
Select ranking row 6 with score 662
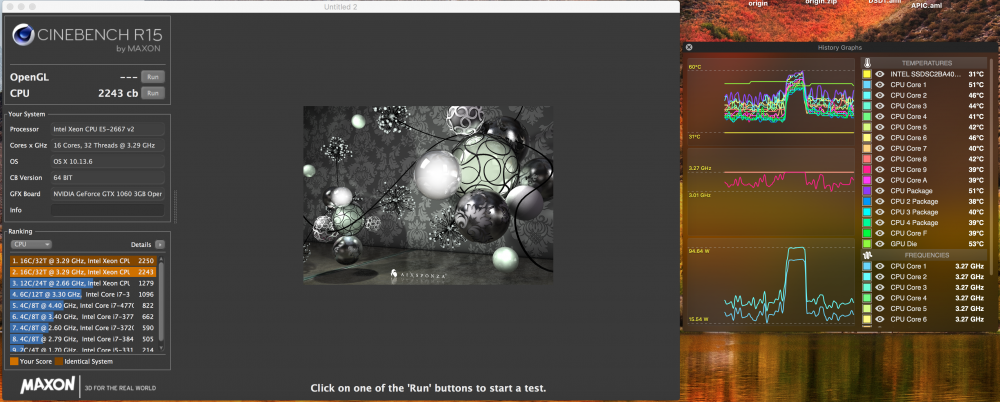point(83,316)
